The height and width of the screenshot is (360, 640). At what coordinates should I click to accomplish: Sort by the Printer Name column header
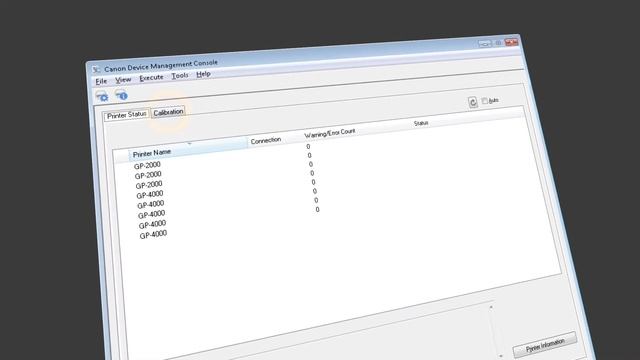pos(188,149)
